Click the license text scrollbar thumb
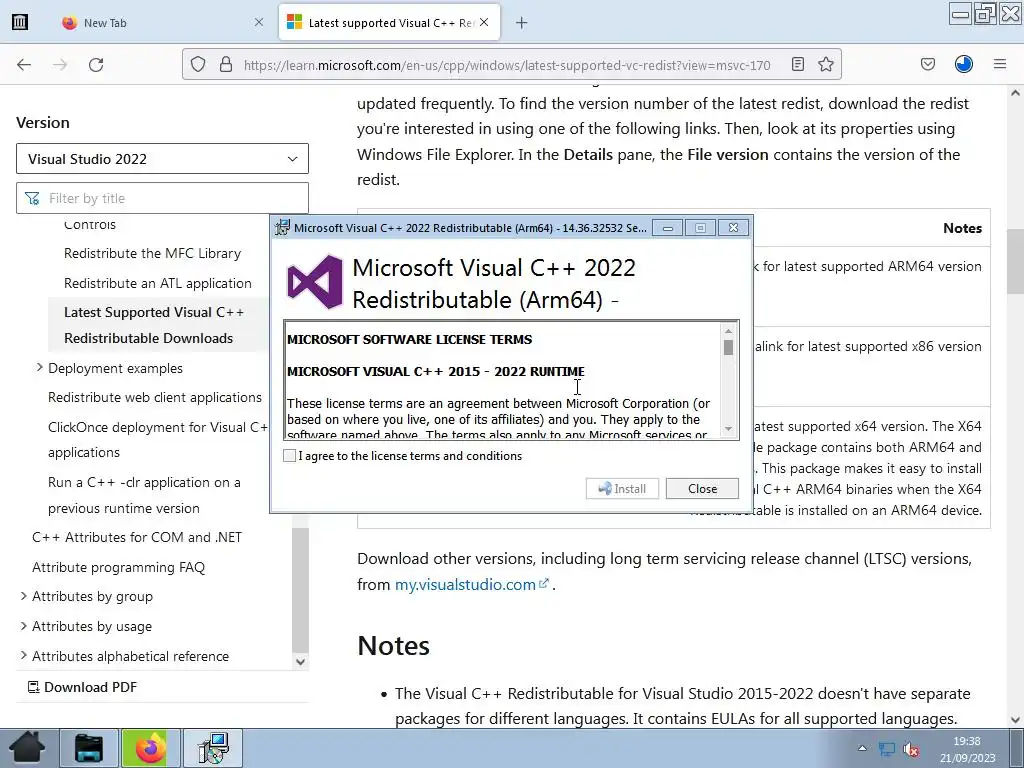The width and height of the screenshot is (1024, 768). 728,348
